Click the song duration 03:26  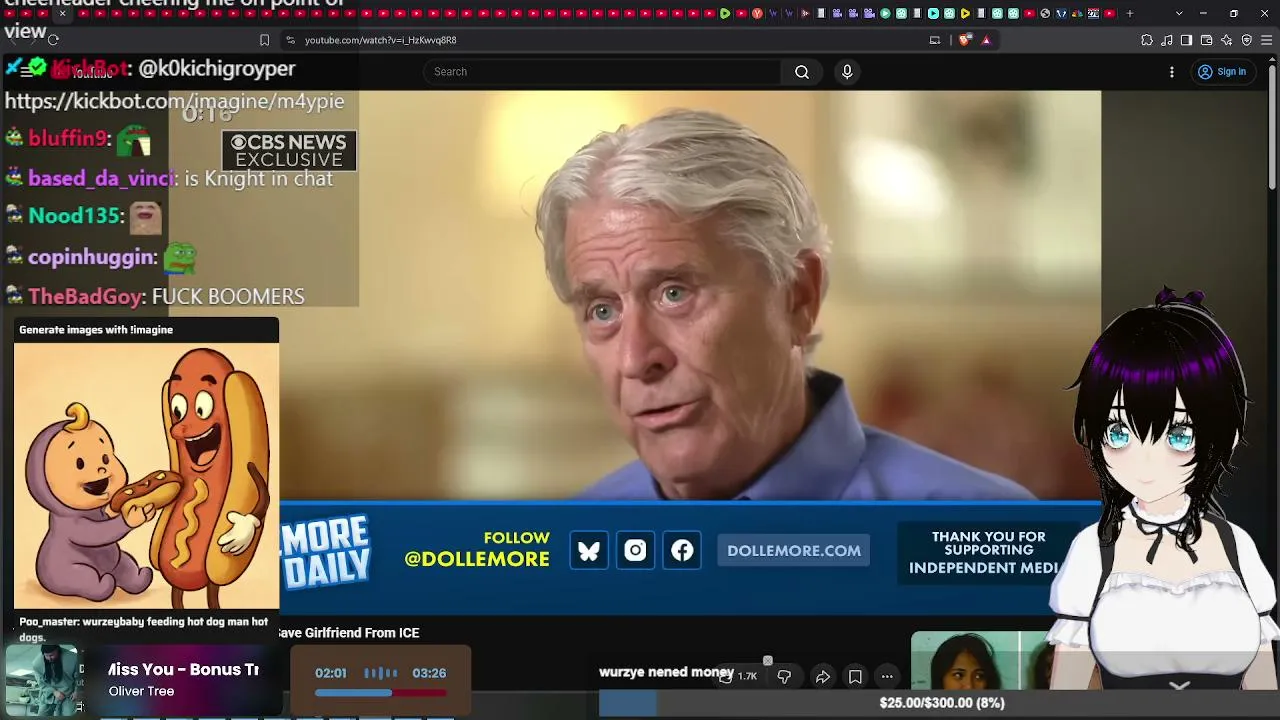tap(429, 673)
